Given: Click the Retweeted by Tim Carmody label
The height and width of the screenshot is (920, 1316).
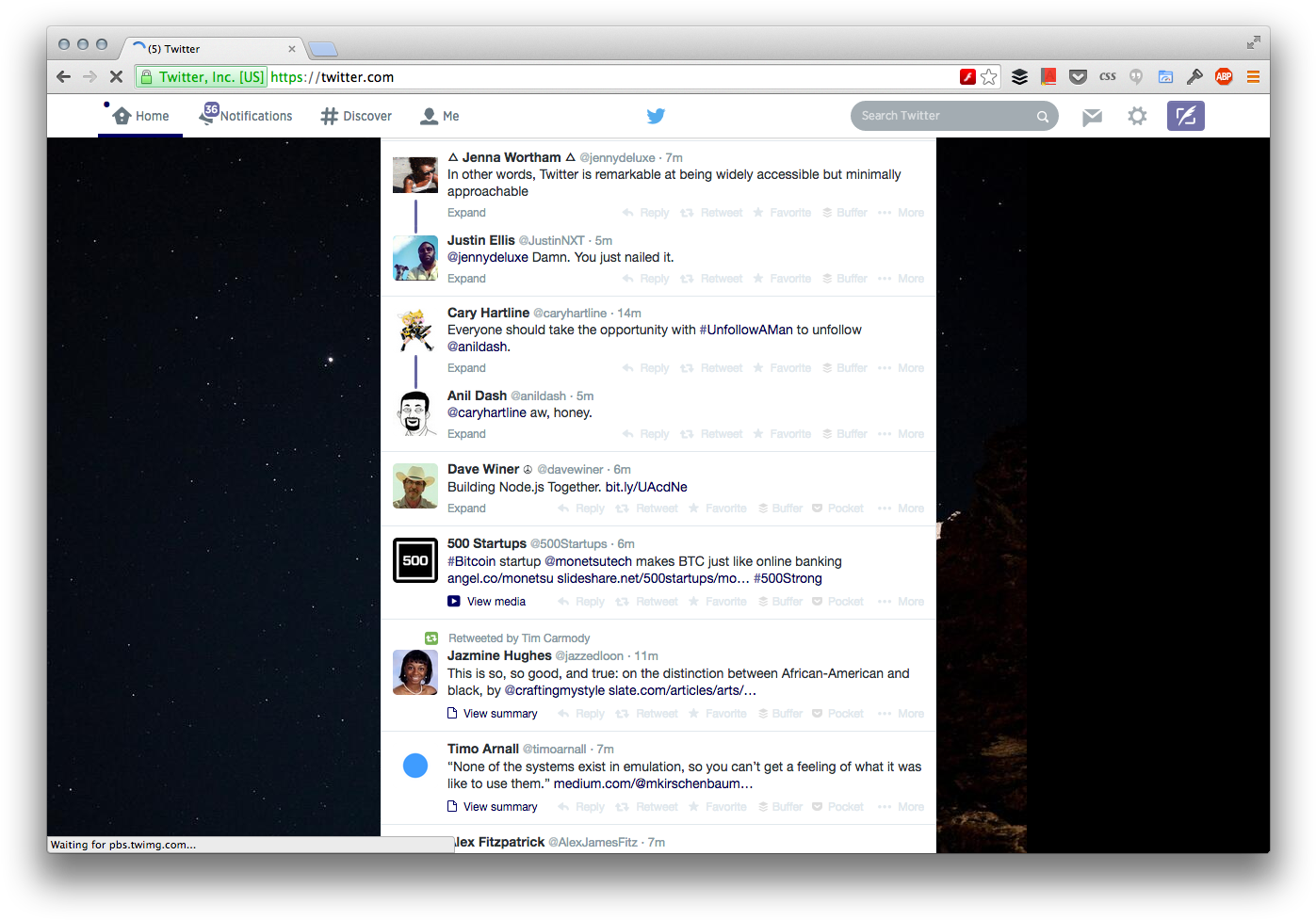Looking at the screenshot, I should [519, 638].
